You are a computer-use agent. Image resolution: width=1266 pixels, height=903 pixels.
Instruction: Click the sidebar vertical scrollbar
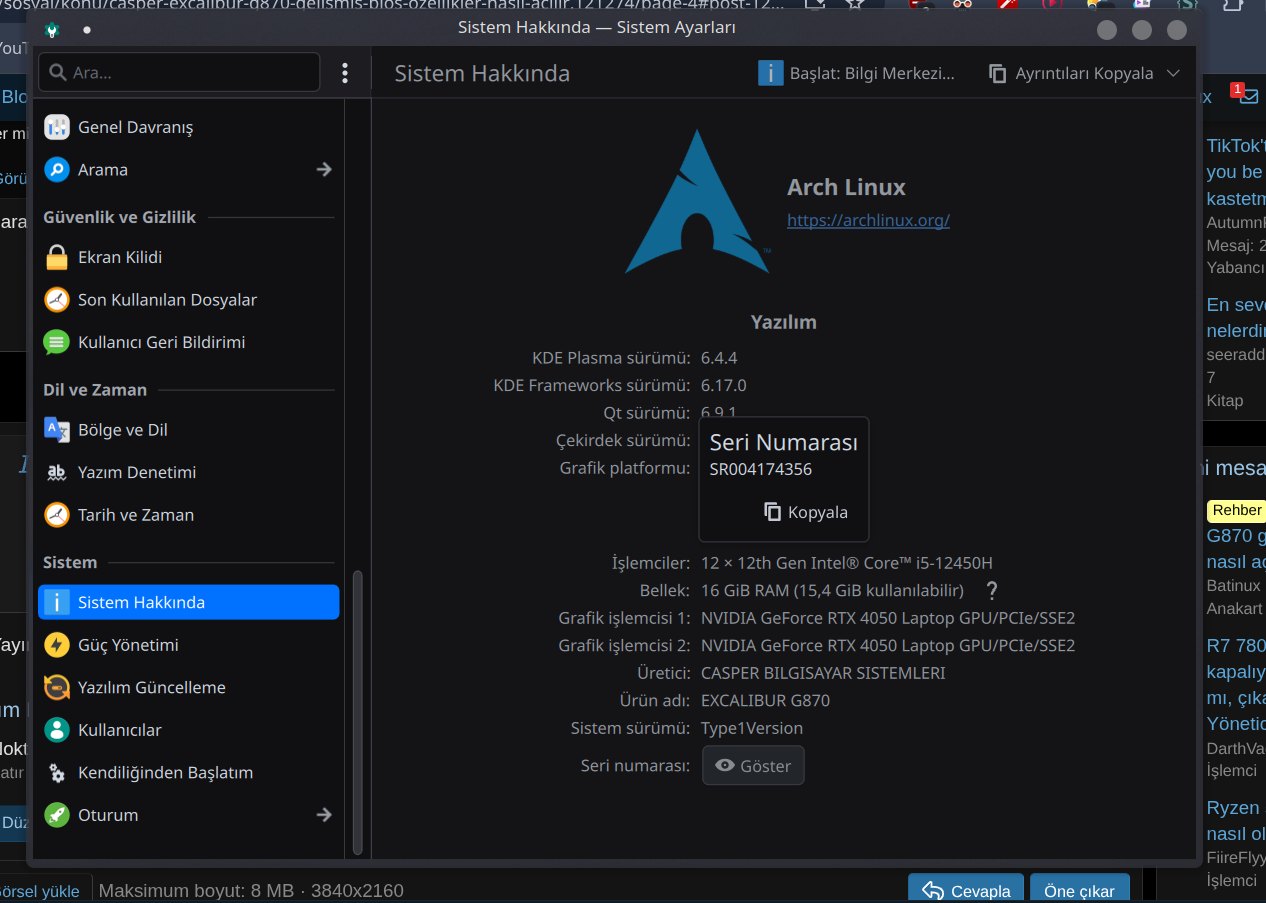(357, 712)
